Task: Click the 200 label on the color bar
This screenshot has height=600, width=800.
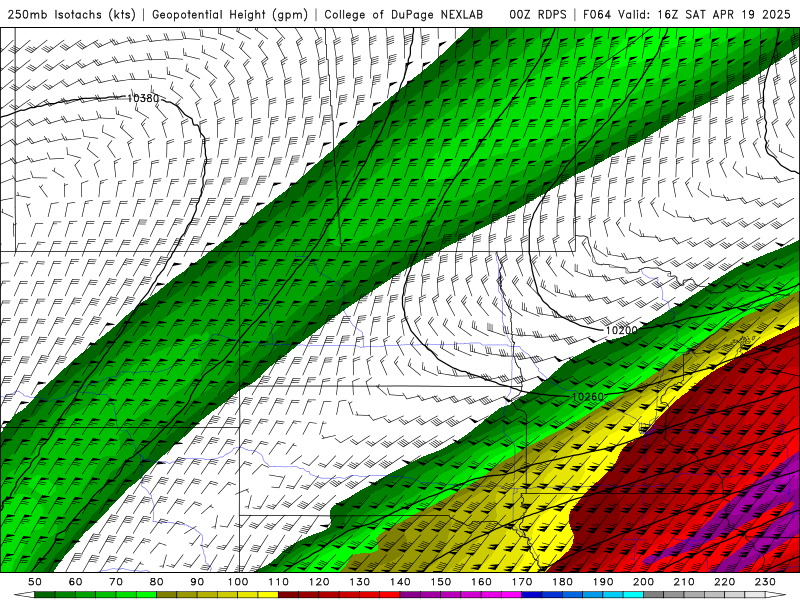Action: point(643,582)
